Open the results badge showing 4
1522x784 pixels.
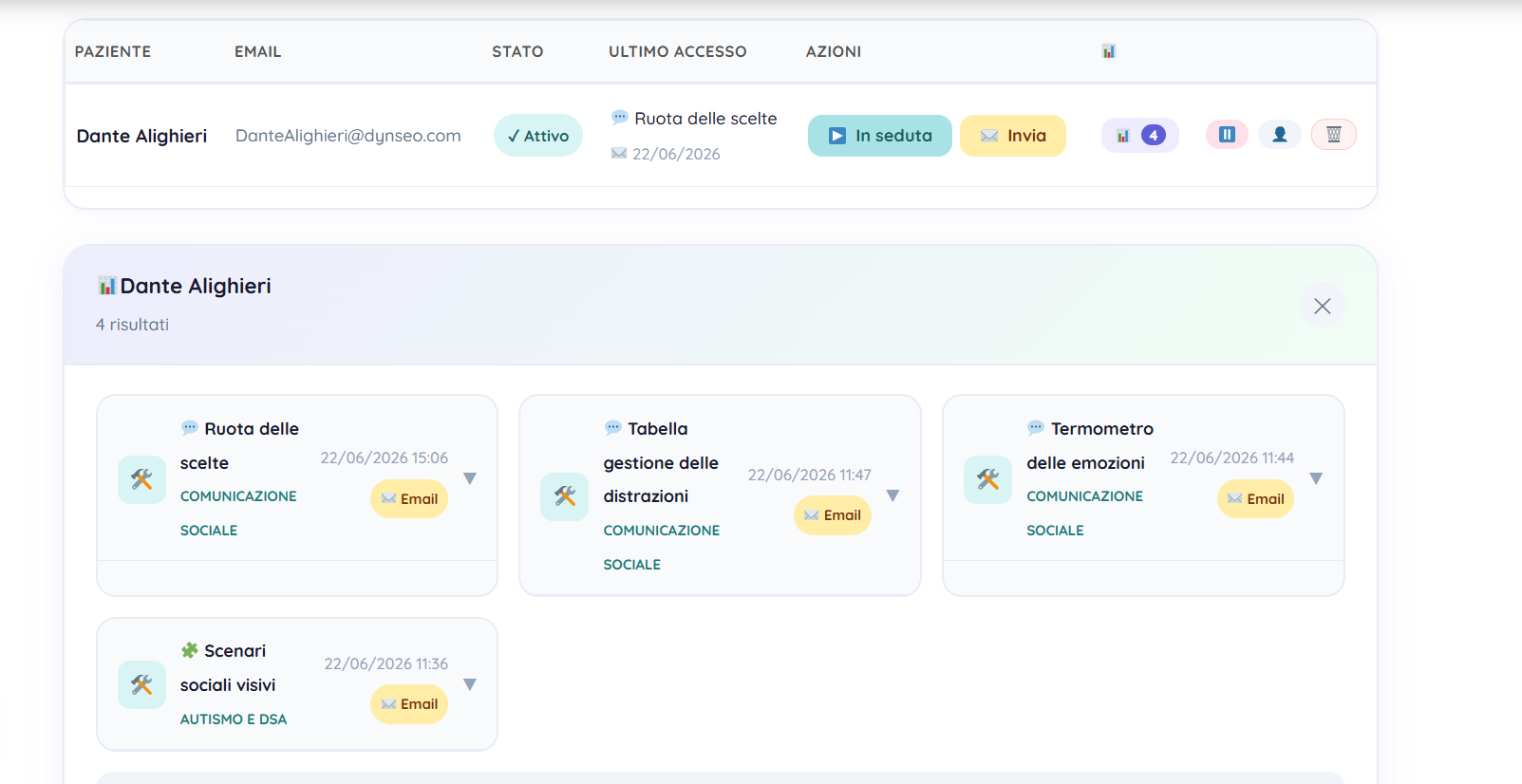1140,135
